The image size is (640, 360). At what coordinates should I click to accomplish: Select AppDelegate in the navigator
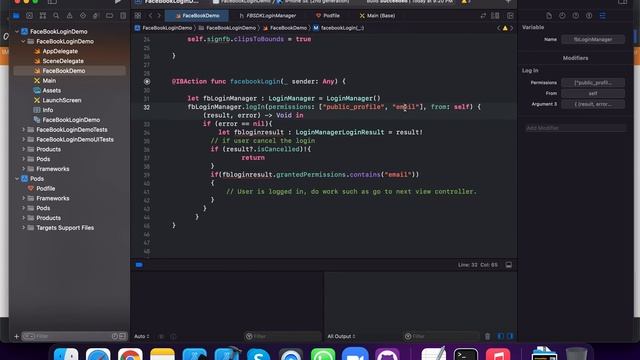click(x=60, y=51)
